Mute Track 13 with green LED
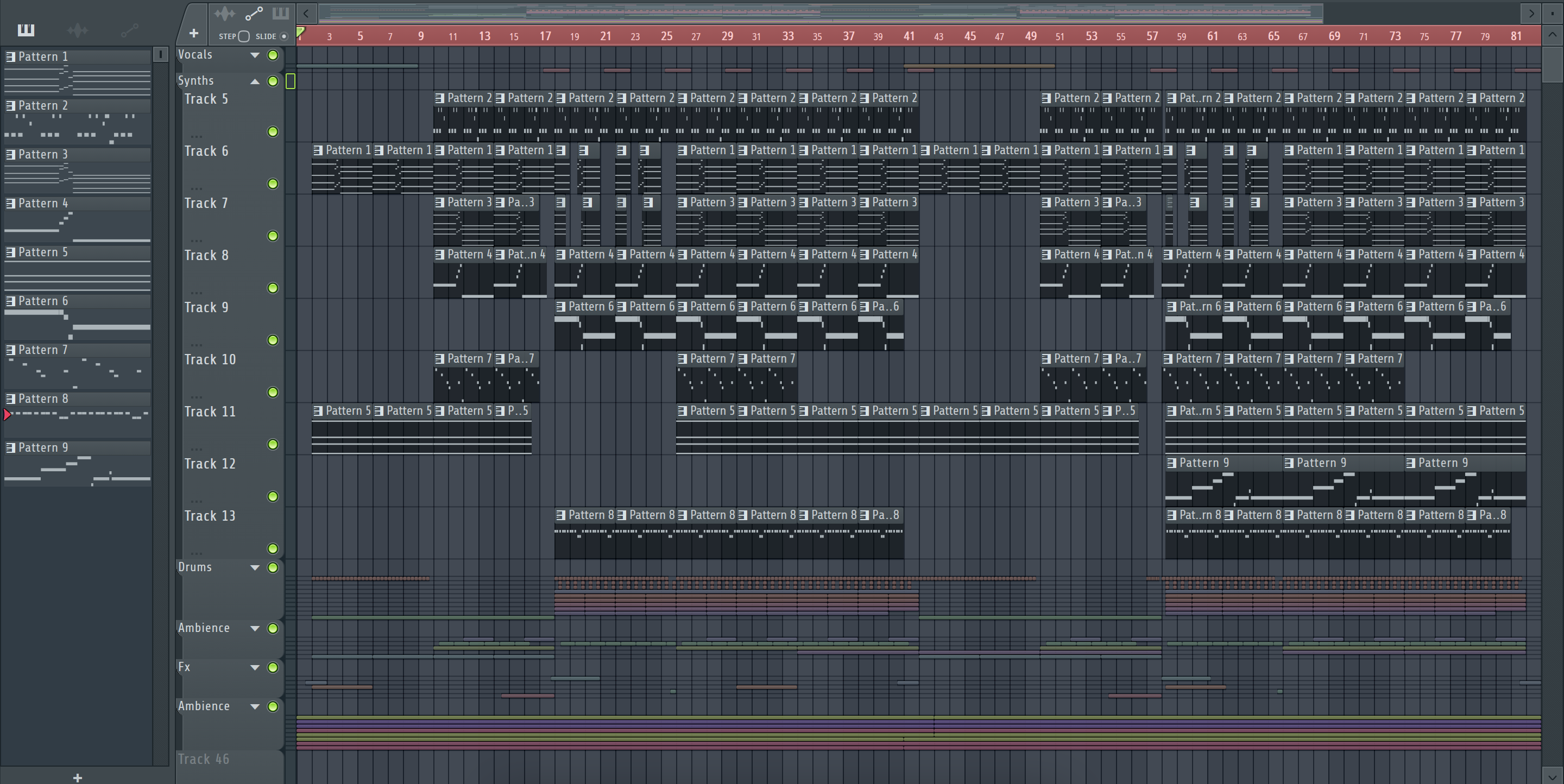The width and height of the screenshot is (1564, 784). (273, 549)
